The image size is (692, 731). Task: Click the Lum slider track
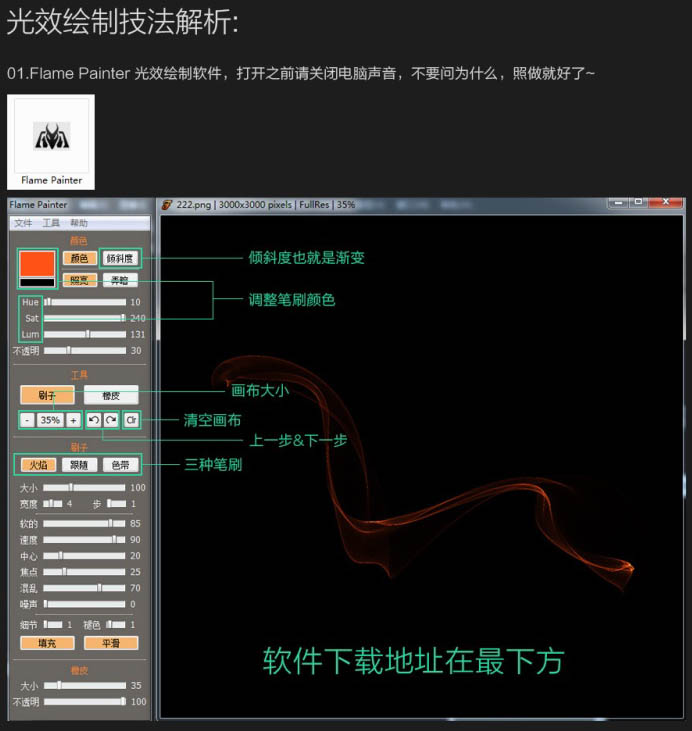(x=85, y=334)
